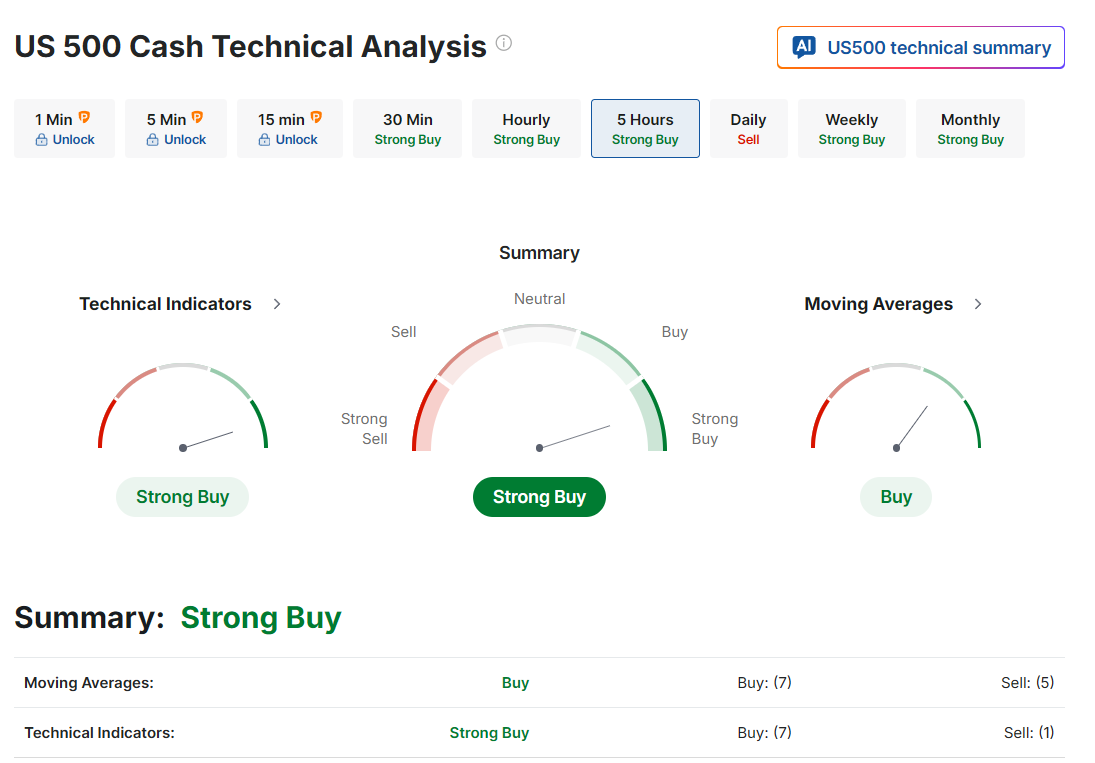
Task: Click the lock icon under 15 min
Action: pos(264,140)
